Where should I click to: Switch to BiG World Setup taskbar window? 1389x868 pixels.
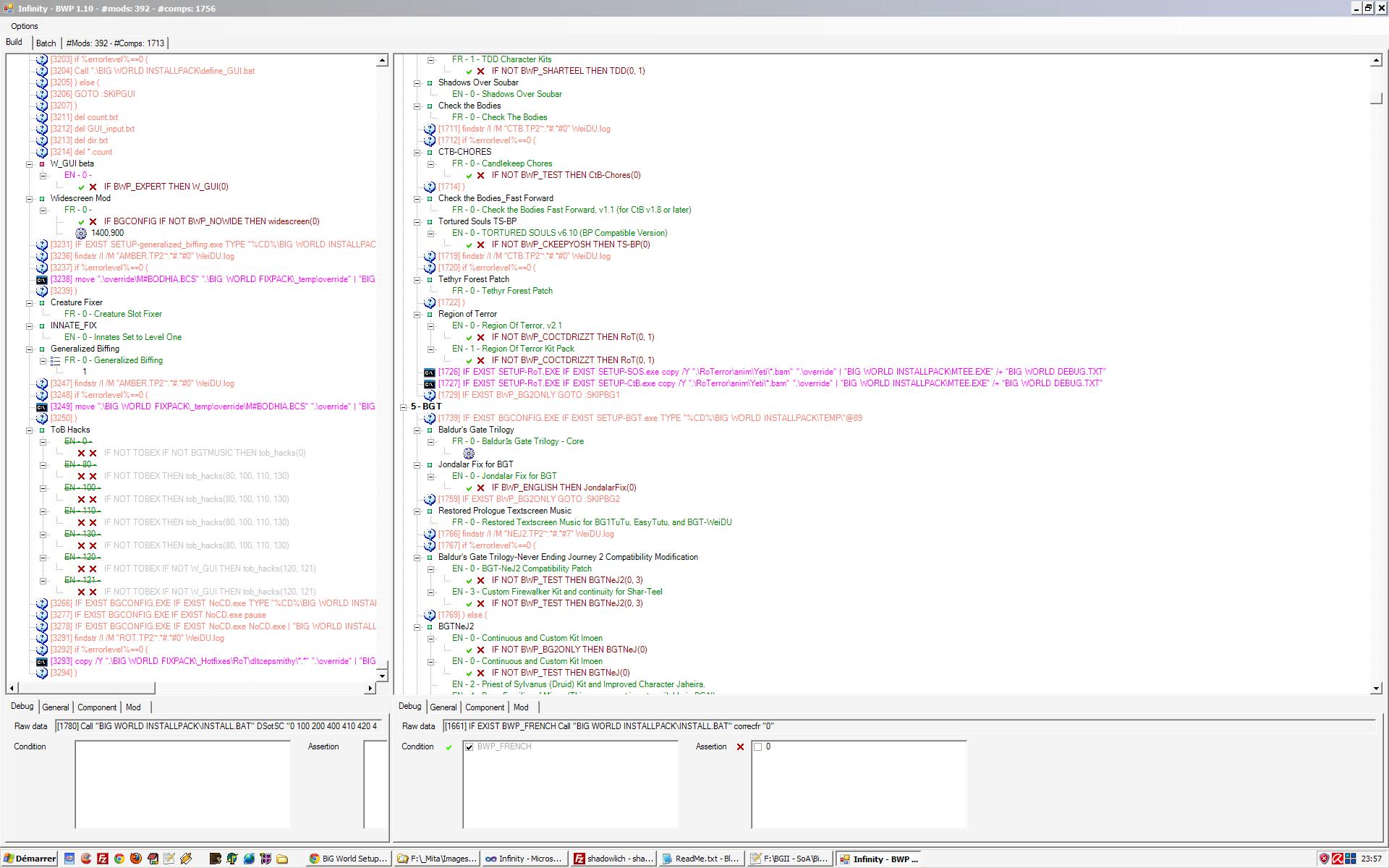[348, 859]
